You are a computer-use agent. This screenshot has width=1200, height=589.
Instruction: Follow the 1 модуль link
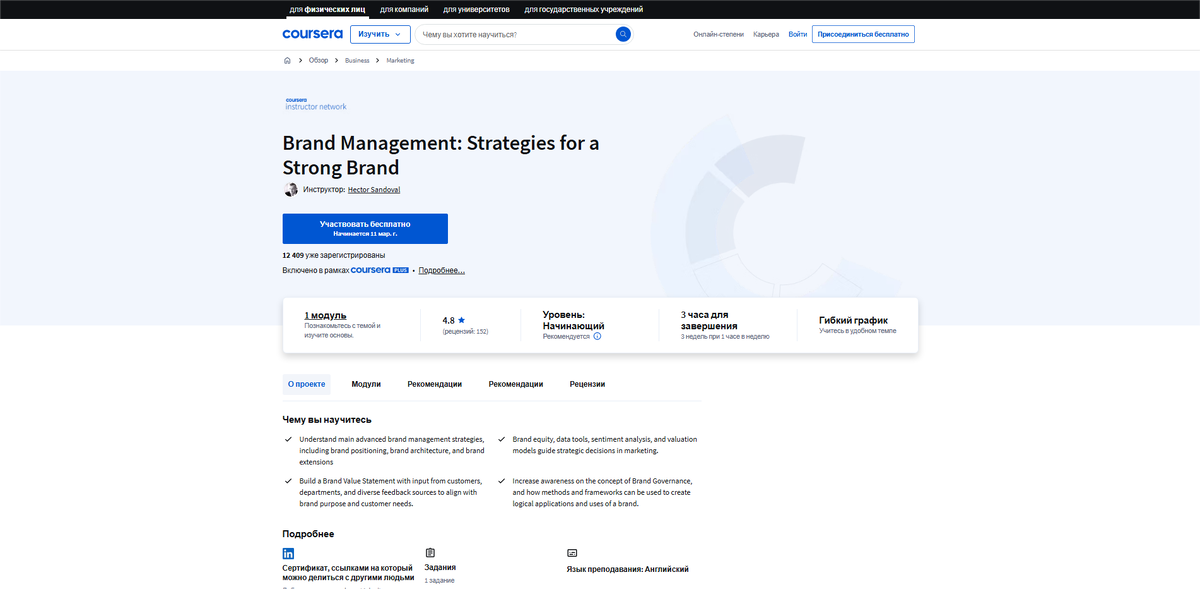(x=324, y=313)
